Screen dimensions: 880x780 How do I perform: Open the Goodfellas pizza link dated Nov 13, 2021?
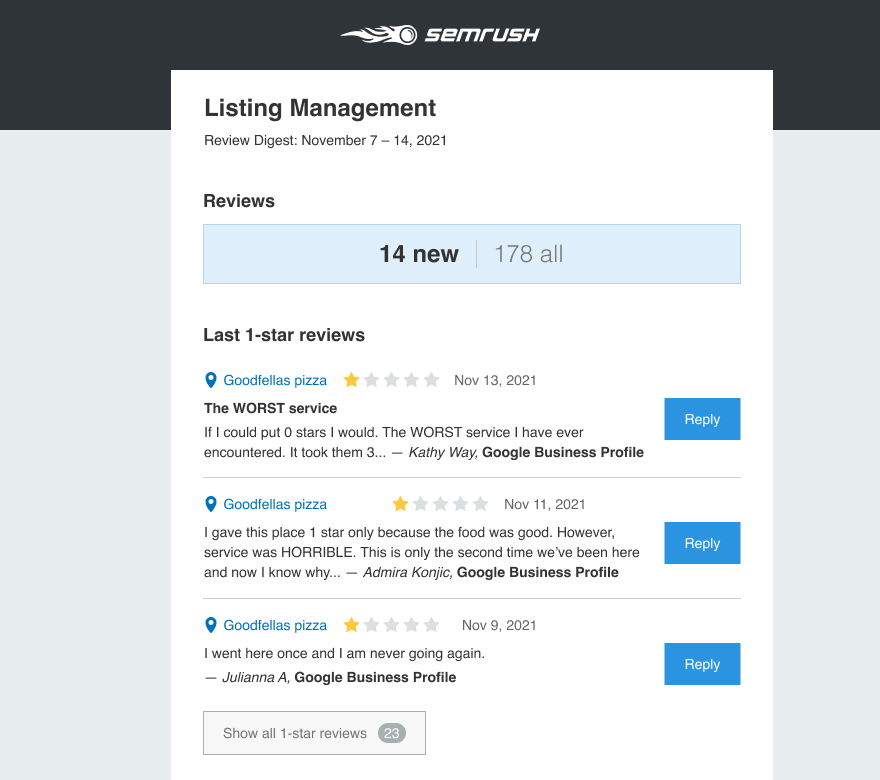tap(275, 380)
